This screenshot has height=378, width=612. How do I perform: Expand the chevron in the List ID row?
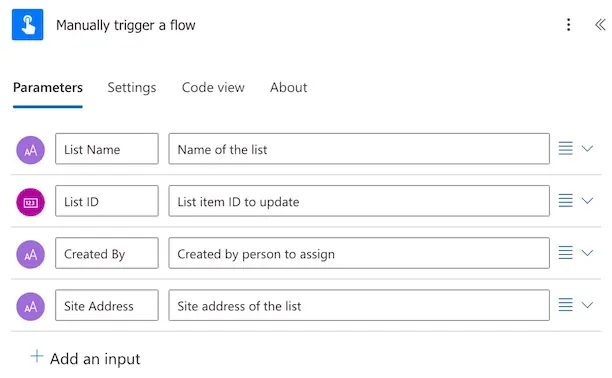tap(587, 201)
